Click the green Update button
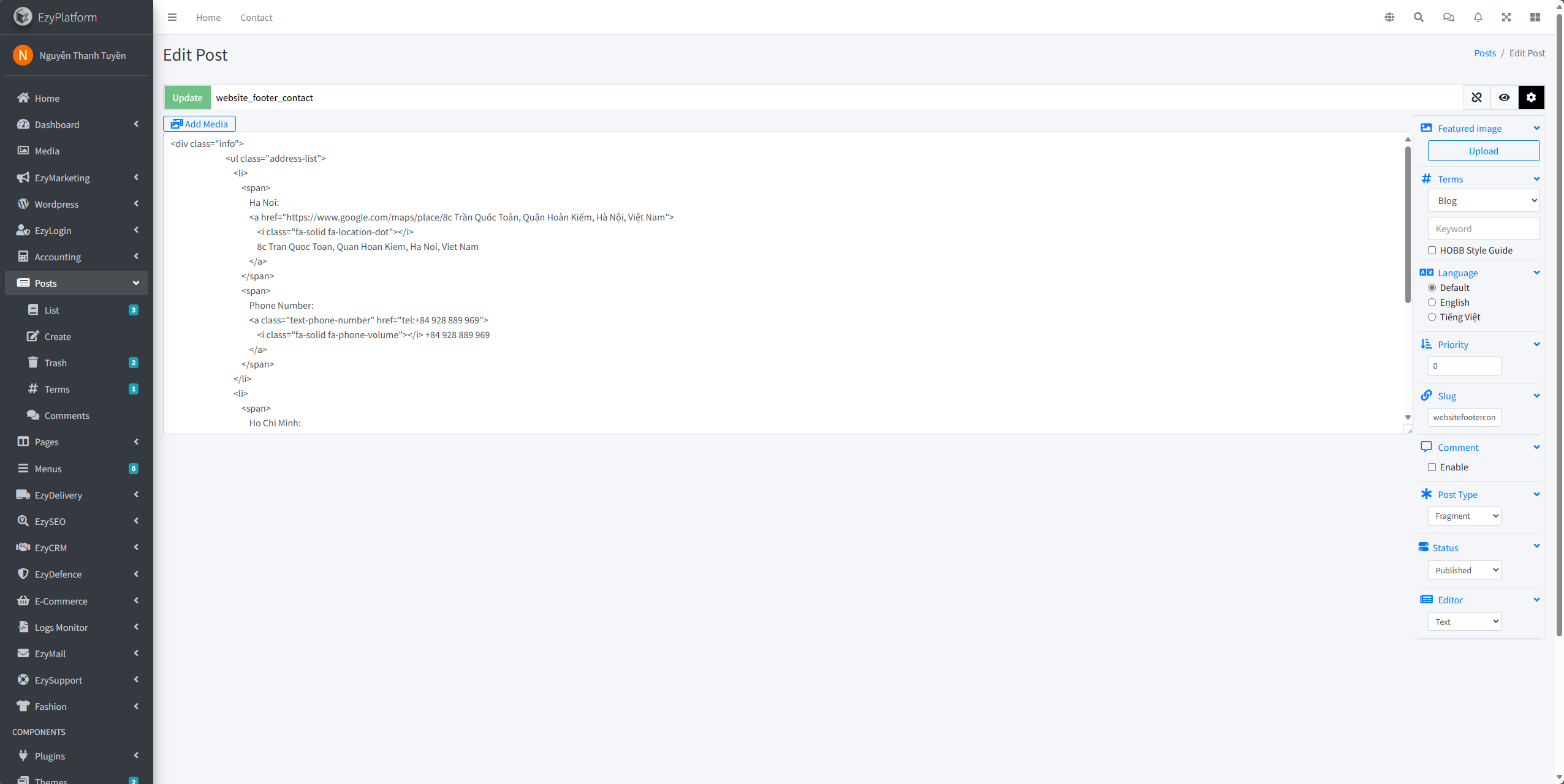This screenshot has width=1564, height=784. [x=187, y=97]
